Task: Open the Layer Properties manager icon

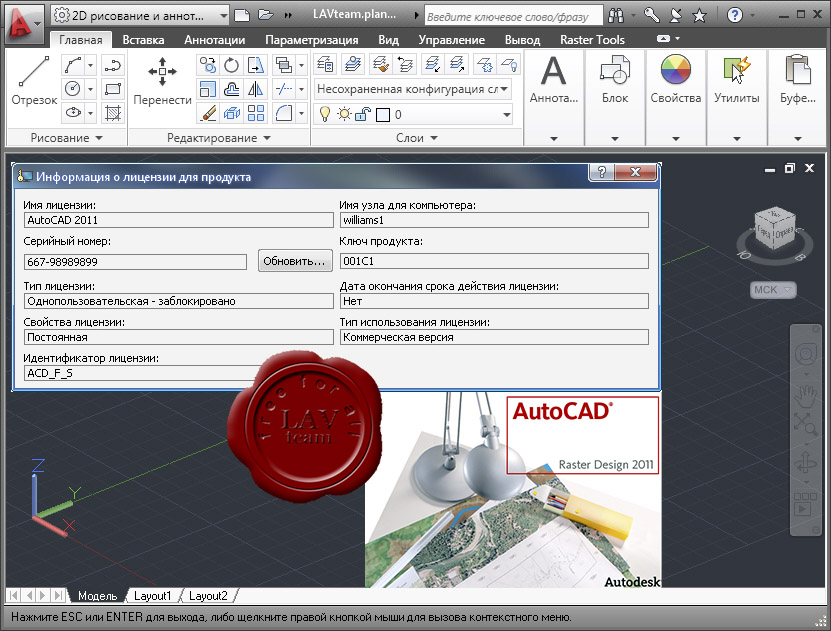Action: [x=325, y=65]
